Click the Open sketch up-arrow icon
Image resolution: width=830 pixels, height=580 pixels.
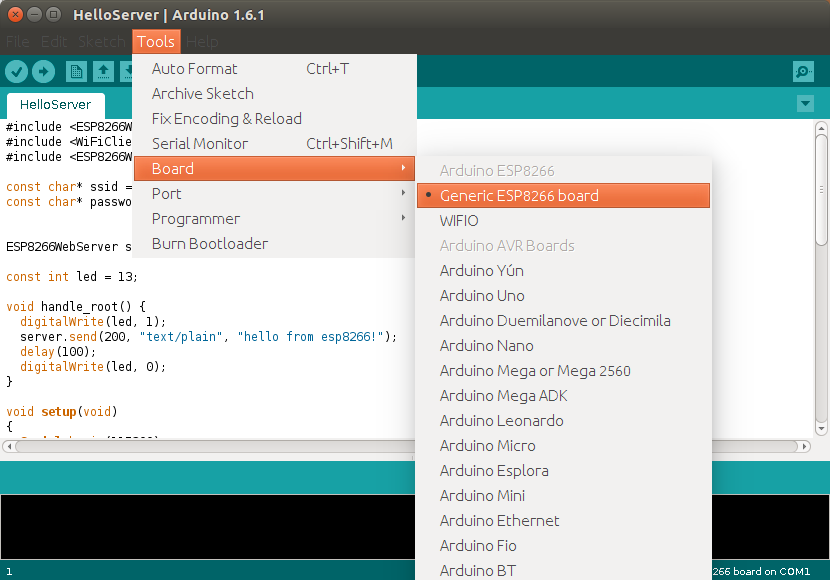(x=103, y=71)
